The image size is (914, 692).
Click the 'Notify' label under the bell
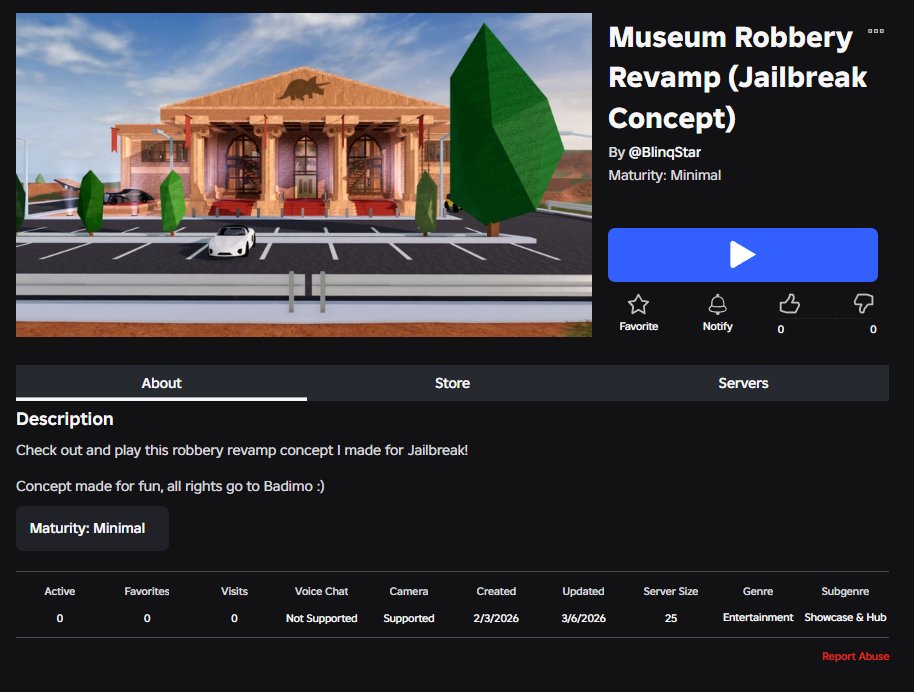pos(717,326)
